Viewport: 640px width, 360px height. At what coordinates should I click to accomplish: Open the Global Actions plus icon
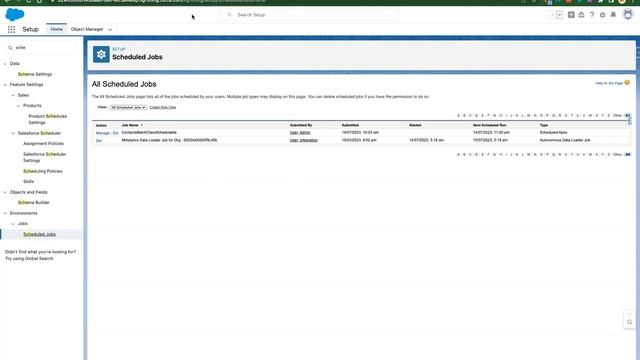tap(571, 15)
